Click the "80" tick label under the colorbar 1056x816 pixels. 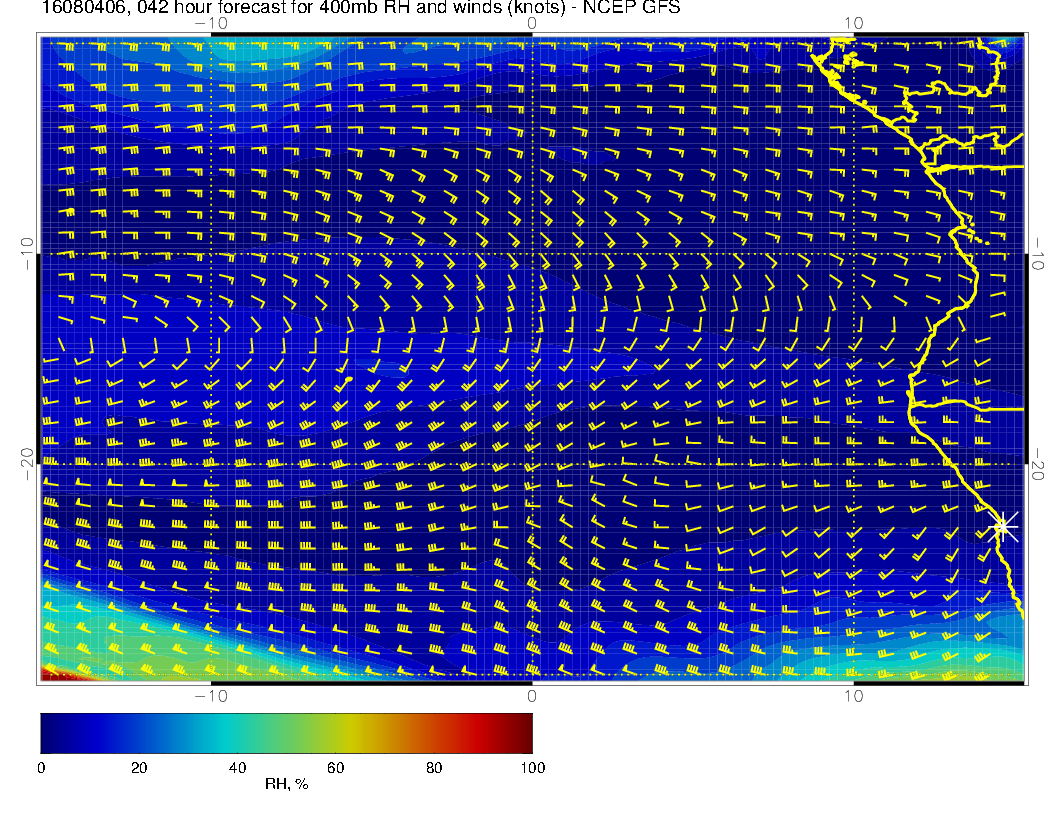coord(433,767)
